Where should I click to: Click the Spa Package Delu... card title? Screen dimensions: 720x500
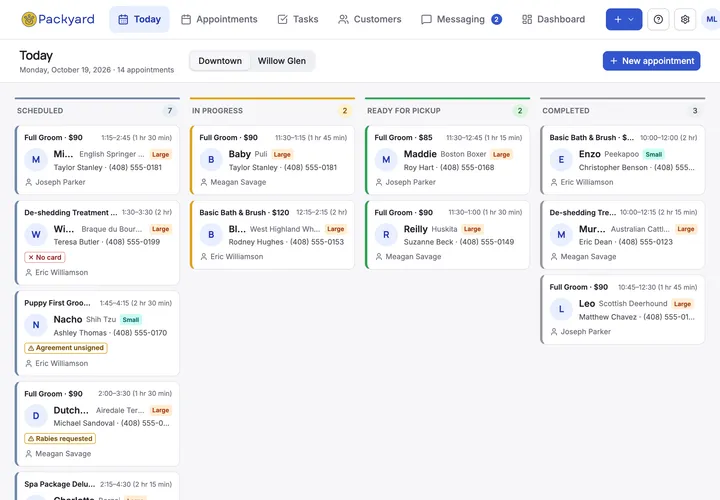tap(60, 484)
